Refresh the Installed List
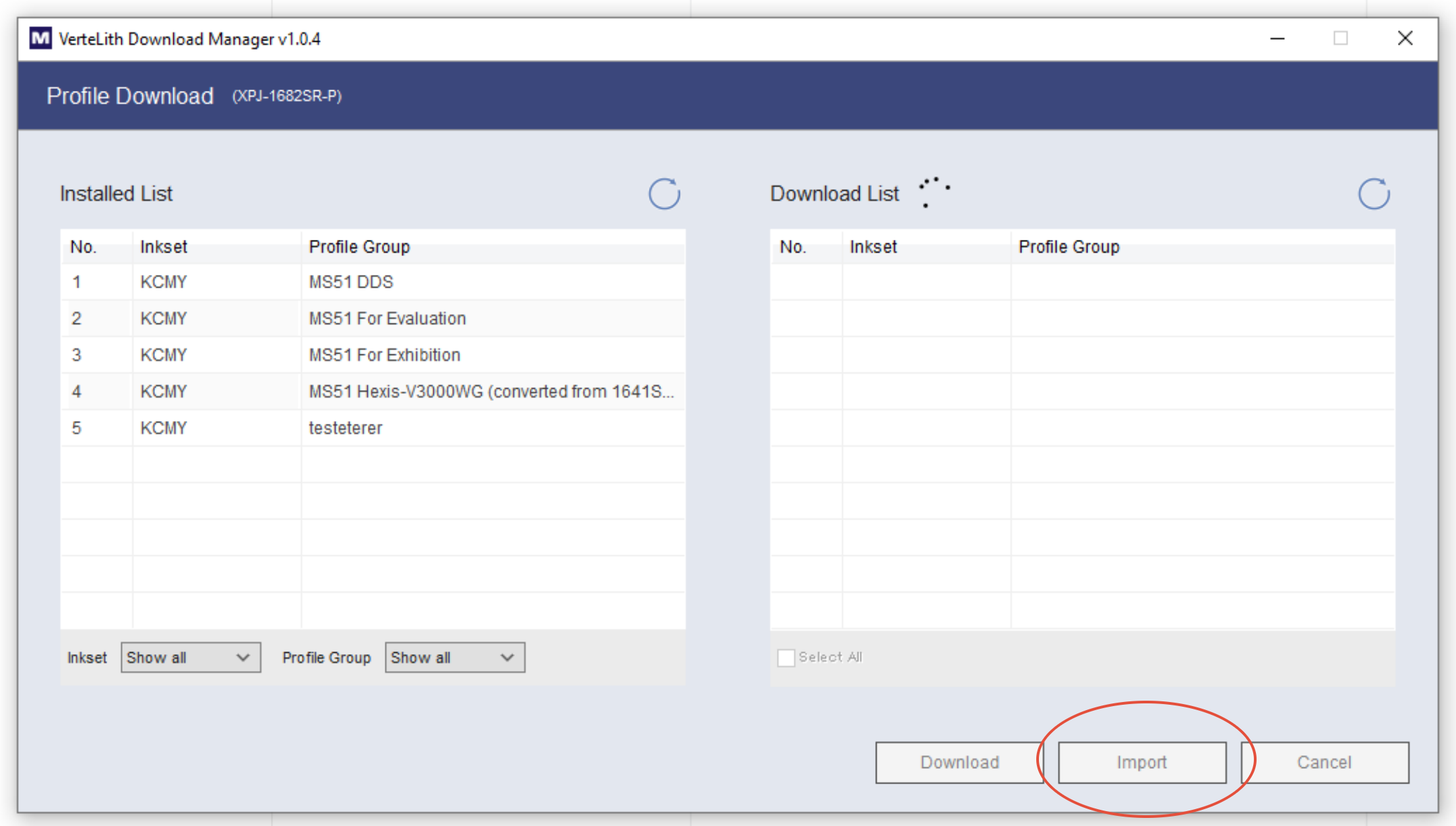Screen dimensions: 1456x826 [x=664, y=194]
